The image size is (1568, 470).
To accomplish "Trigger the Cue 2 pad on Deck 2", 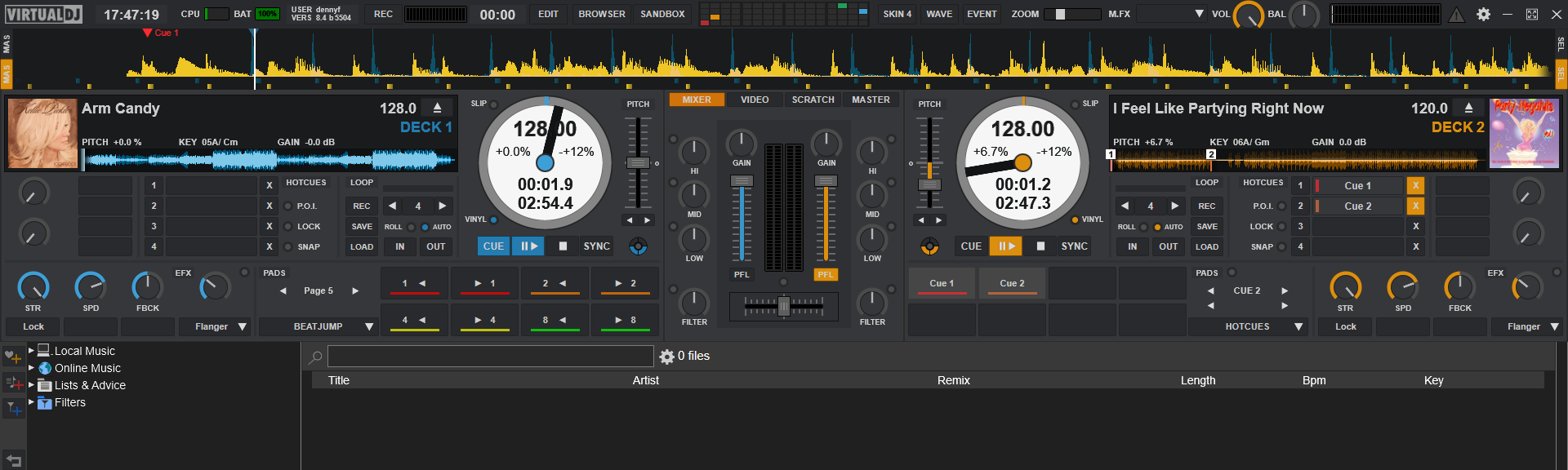I will pos(1012,283).
